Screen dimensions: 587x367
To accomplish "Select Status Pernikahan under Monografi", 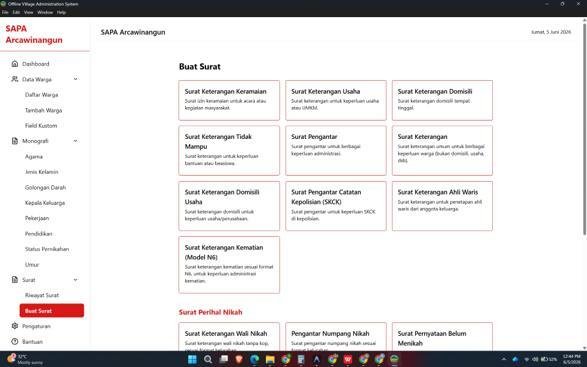I will [47, 249].
